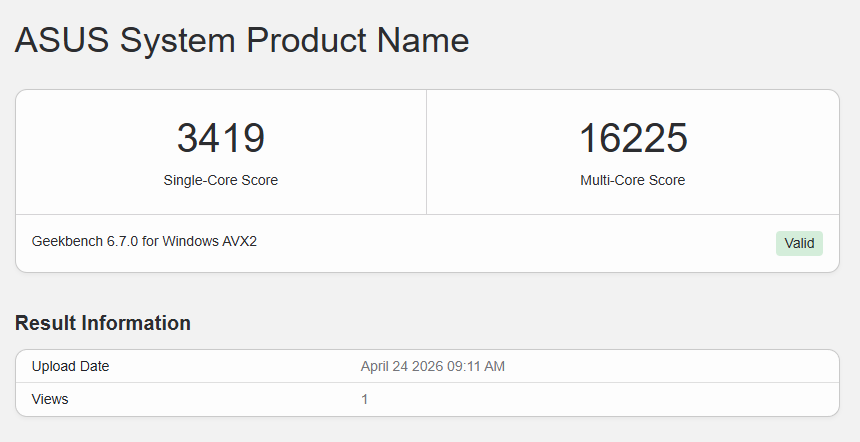Click the word Result in the section heading
Viewport: 860px width, 442px height.
(x=46, y=323)
